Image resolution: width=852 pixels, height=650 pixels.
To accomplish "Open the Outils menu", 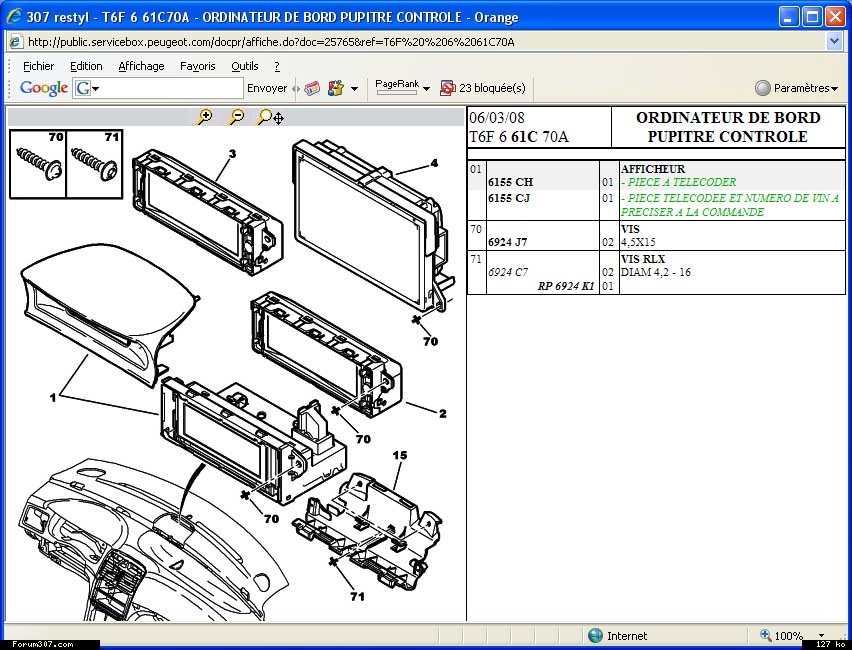I will point(245,66).
